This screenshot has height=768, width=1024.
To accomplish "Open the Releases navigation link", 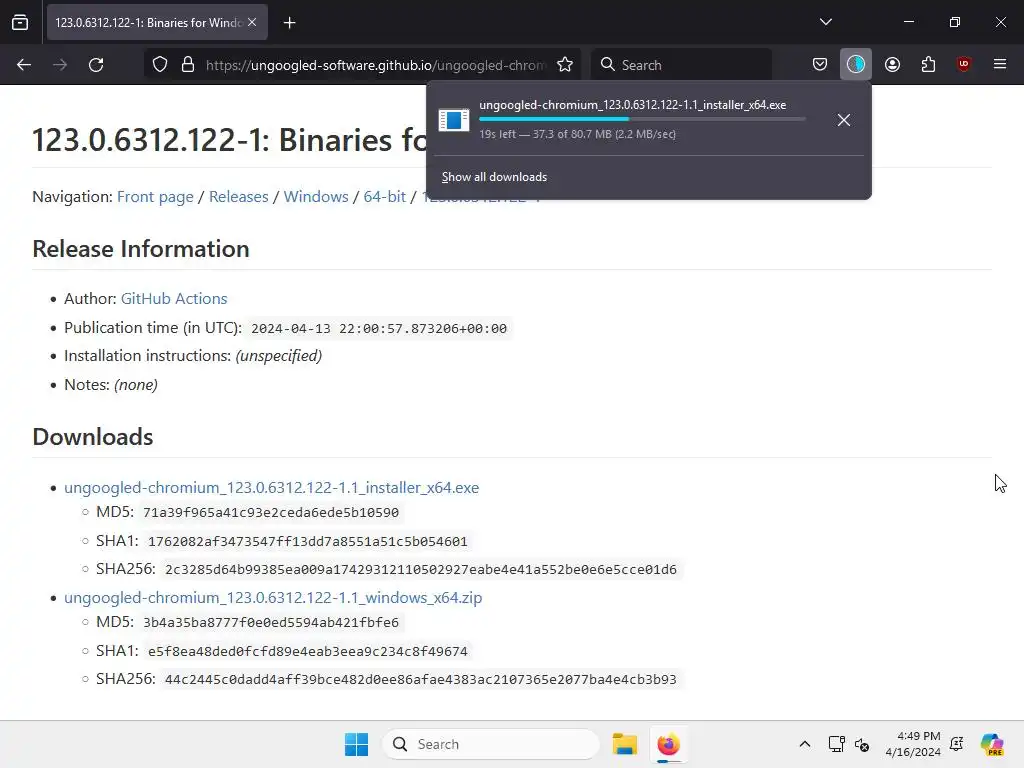I will 238,197.
